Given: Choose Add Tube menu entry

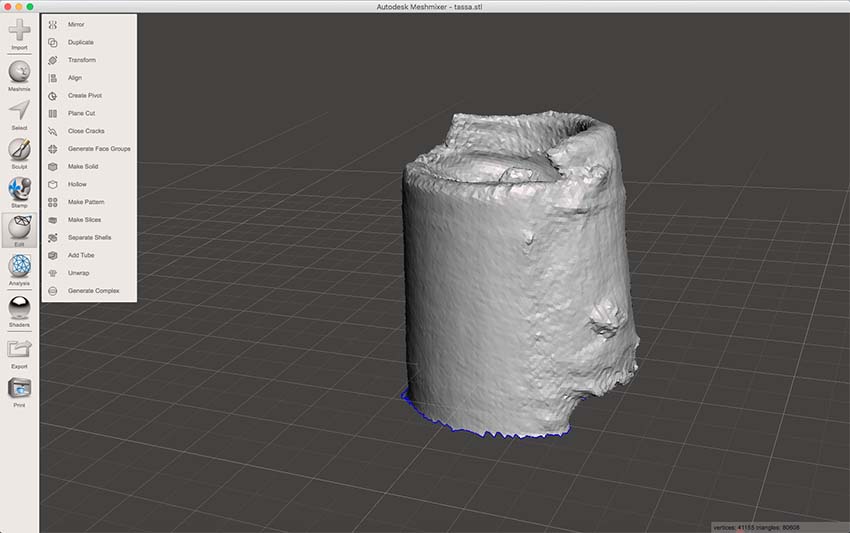Looking at the screenshot, I should point(81,255).
